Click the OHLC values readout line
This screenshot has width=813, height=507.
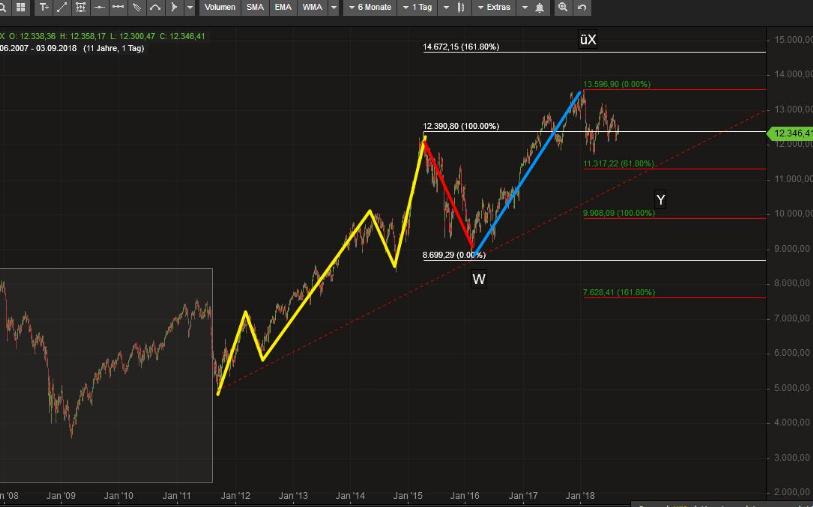[x=103, y=36]
